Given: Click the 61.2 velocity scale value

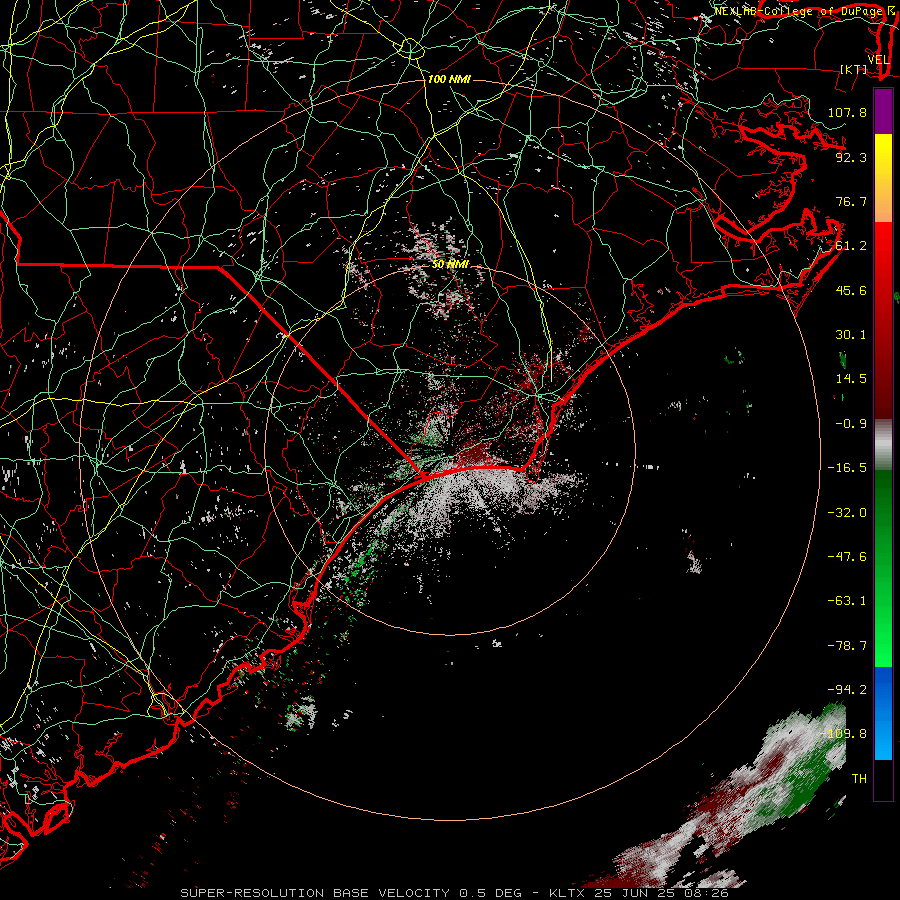Looking at the screenshot, I should 851,246.
